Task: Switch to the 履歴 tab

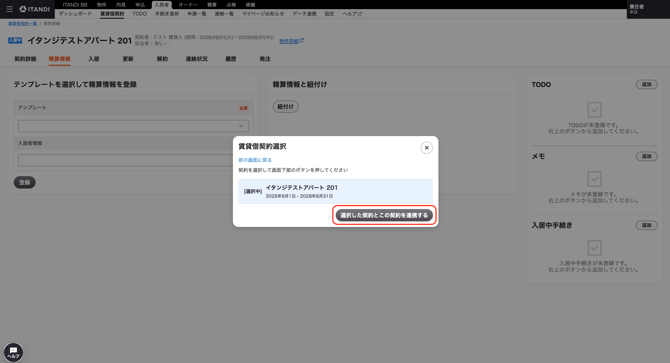Action: [231, 59]
